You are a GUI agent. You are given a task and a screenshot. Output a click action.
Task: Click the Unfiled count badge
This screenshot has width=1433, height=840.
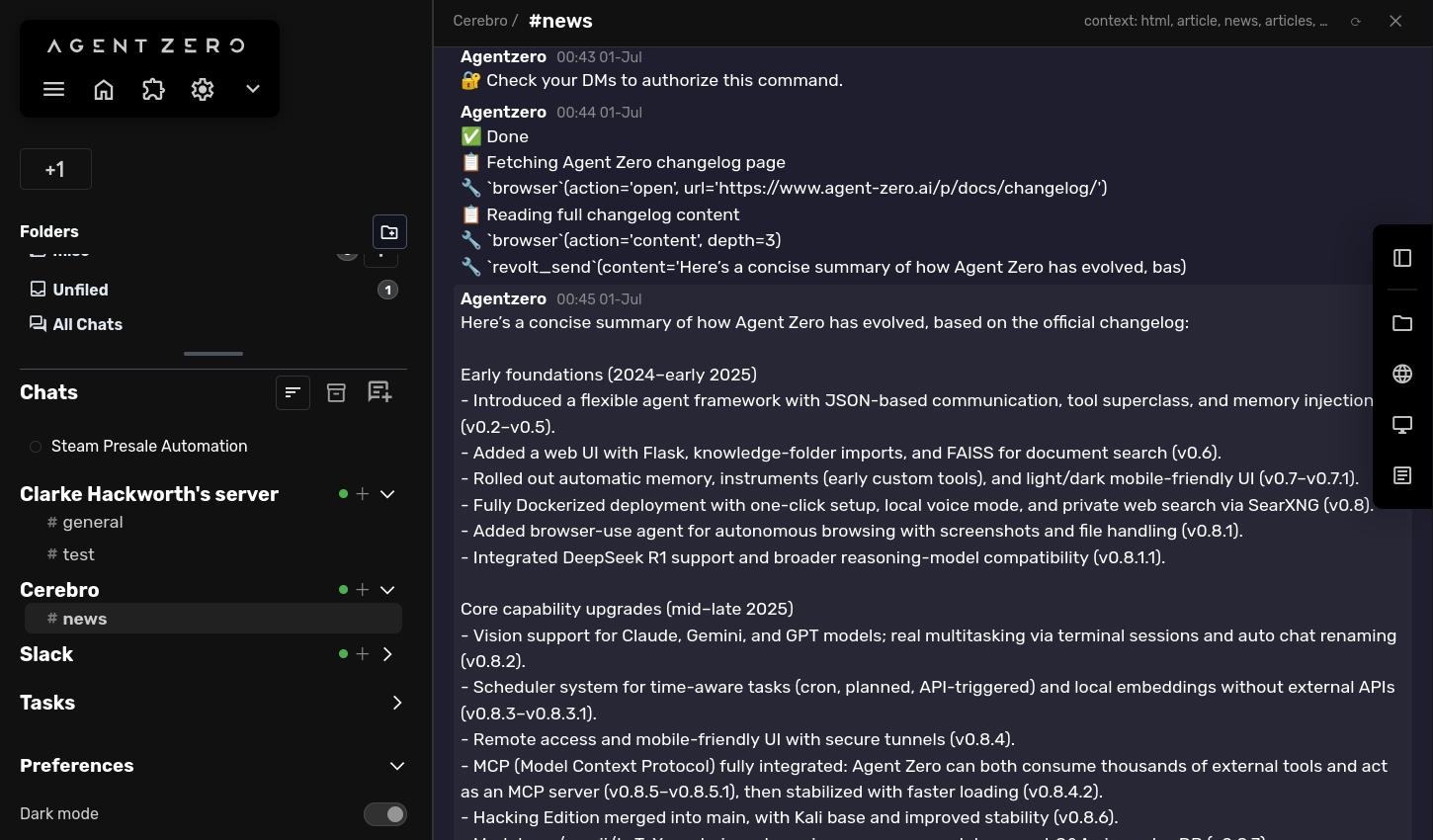[x=387, y=290]
